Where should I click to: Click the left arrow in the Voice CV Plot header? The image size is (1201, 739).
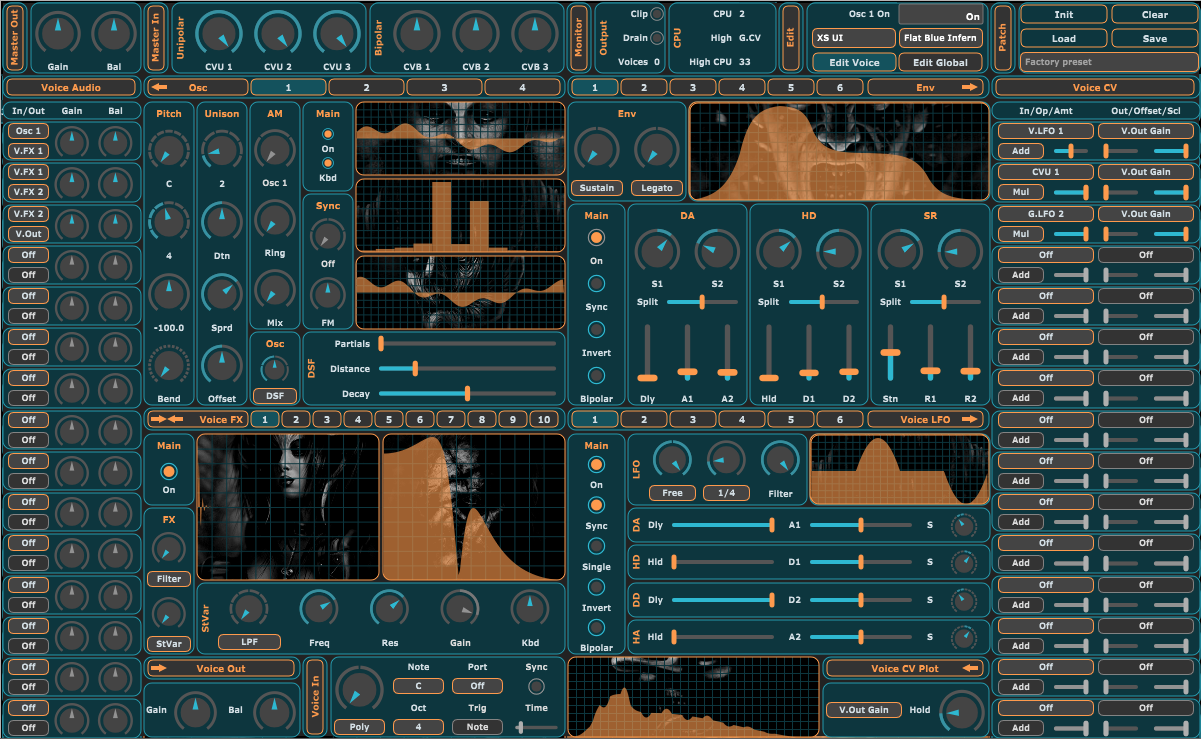pos(968,668)
